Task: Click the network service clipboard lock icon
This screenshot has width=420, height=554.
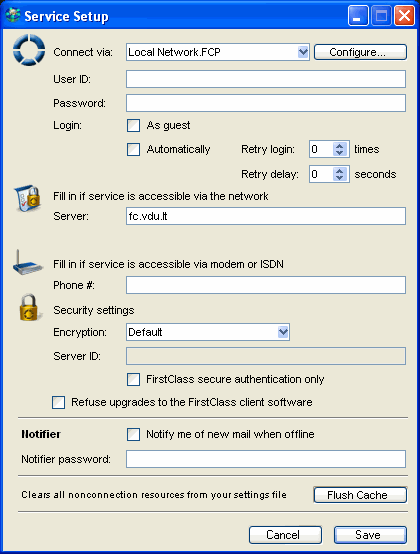Action: [28, 199]
